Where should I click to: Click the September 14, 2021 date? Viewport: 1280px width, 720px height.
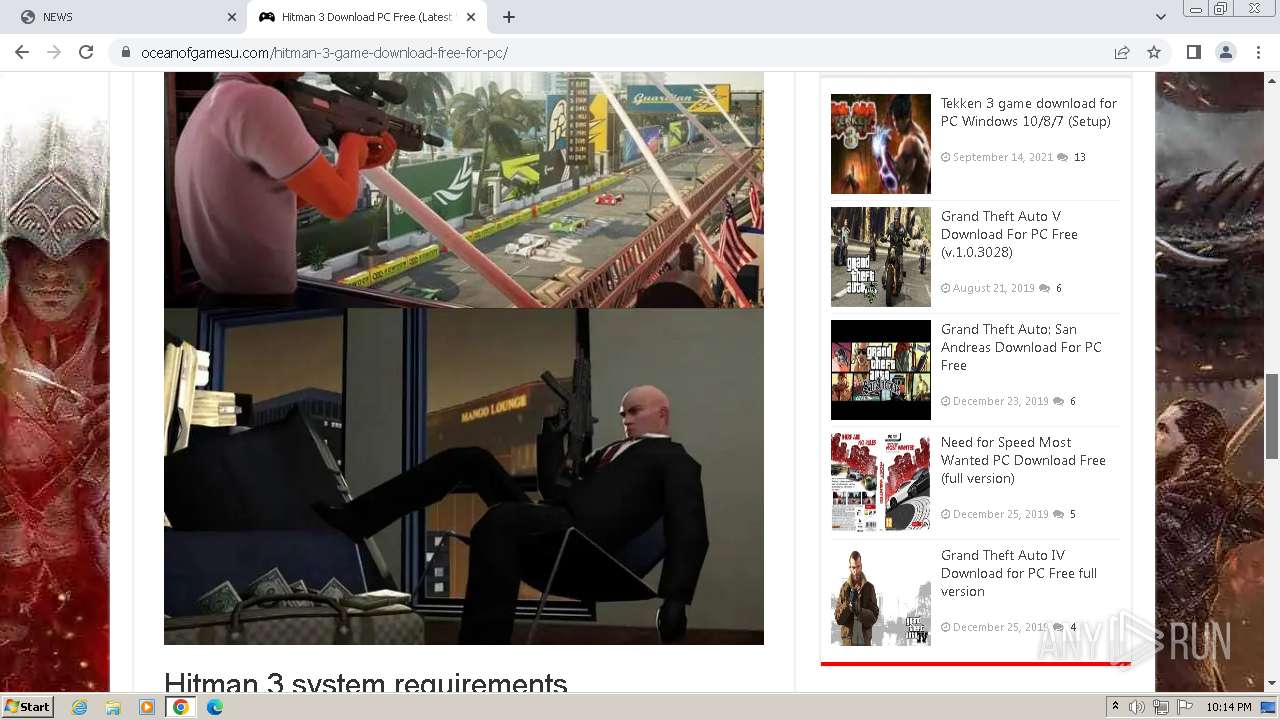(x=1003, y=157)
